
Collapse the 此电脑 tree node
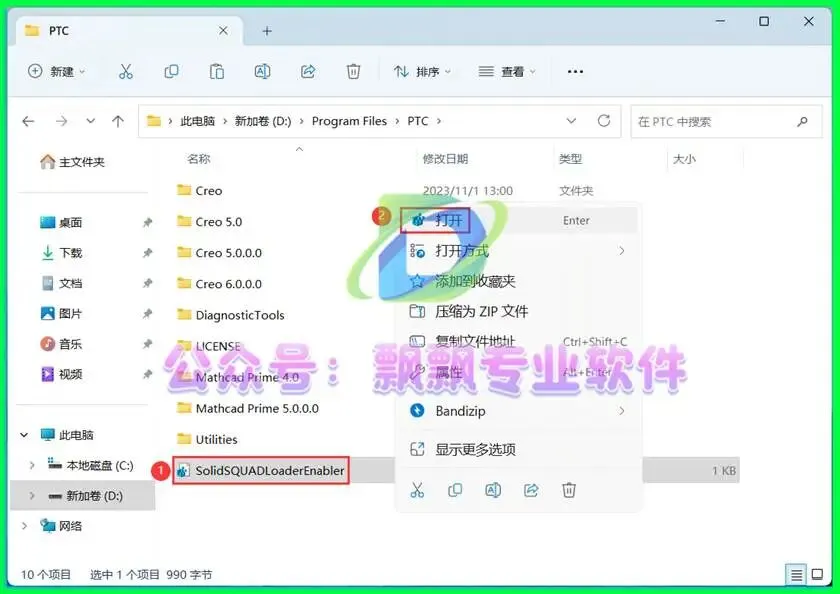[24, 435]
